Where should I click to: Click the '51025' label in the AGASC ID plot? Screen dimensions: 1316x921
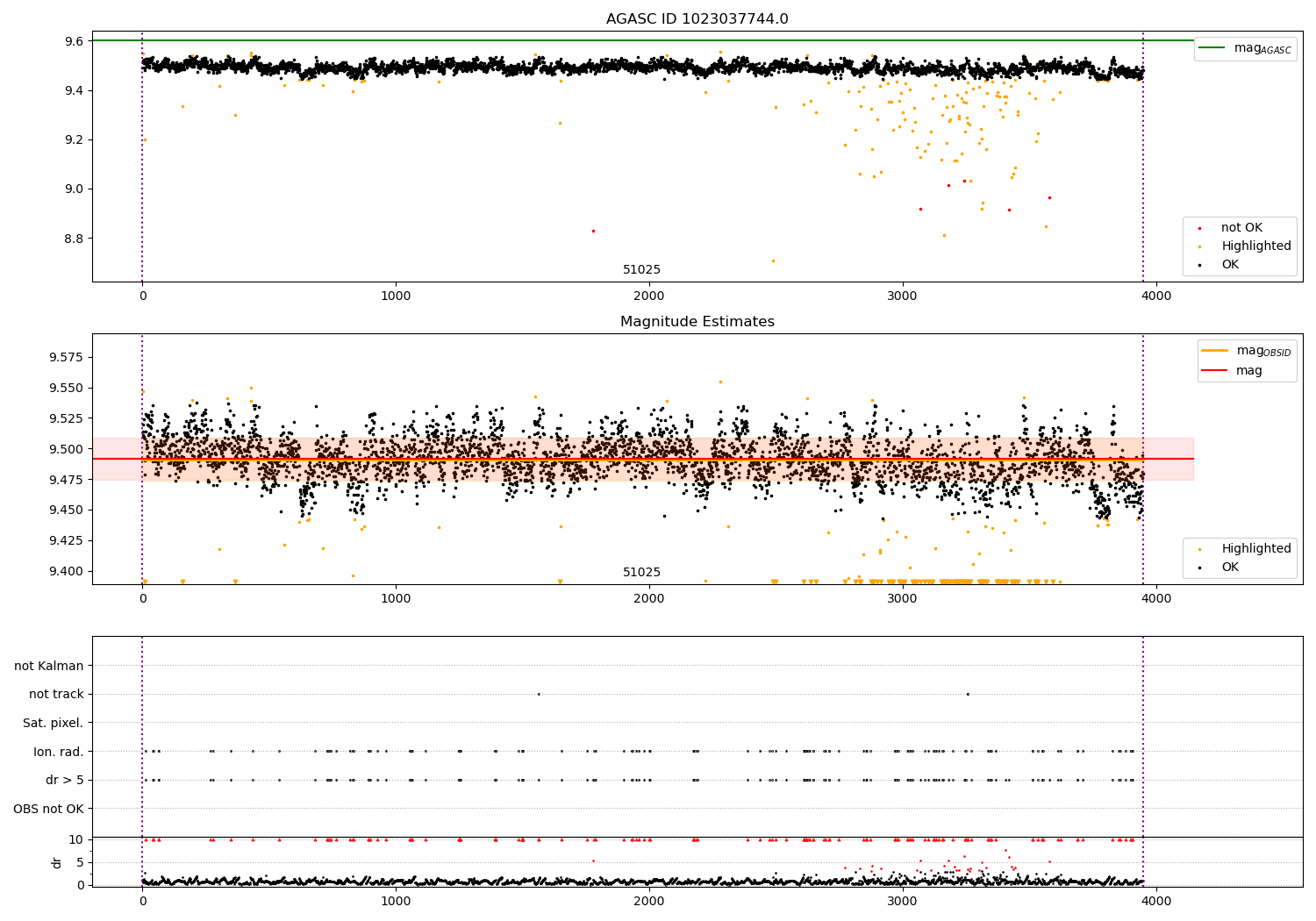pos(641,269)
